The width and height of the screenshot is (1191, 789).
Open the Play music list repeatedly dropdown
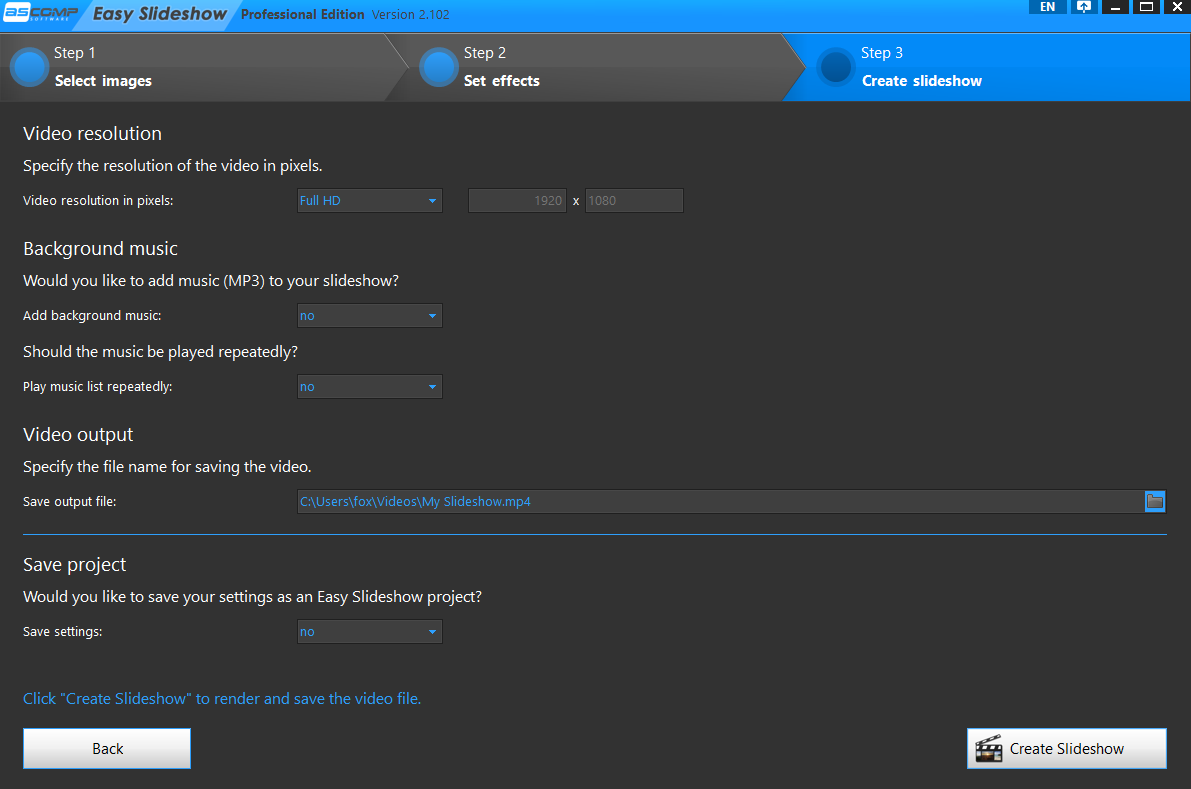(369, 387)
